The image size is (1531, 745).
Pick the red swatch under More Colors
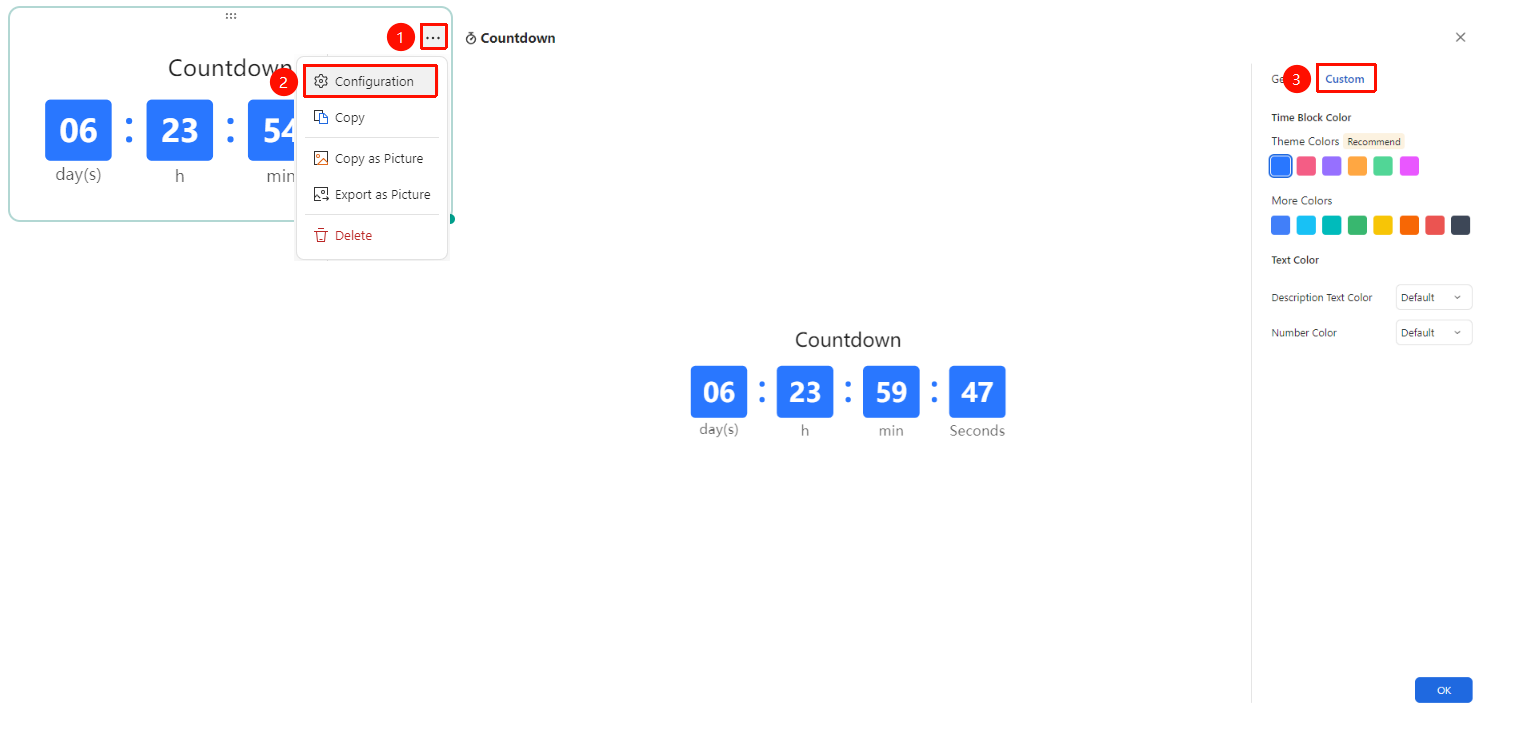pyautogui.click(x=1435, y=225)
